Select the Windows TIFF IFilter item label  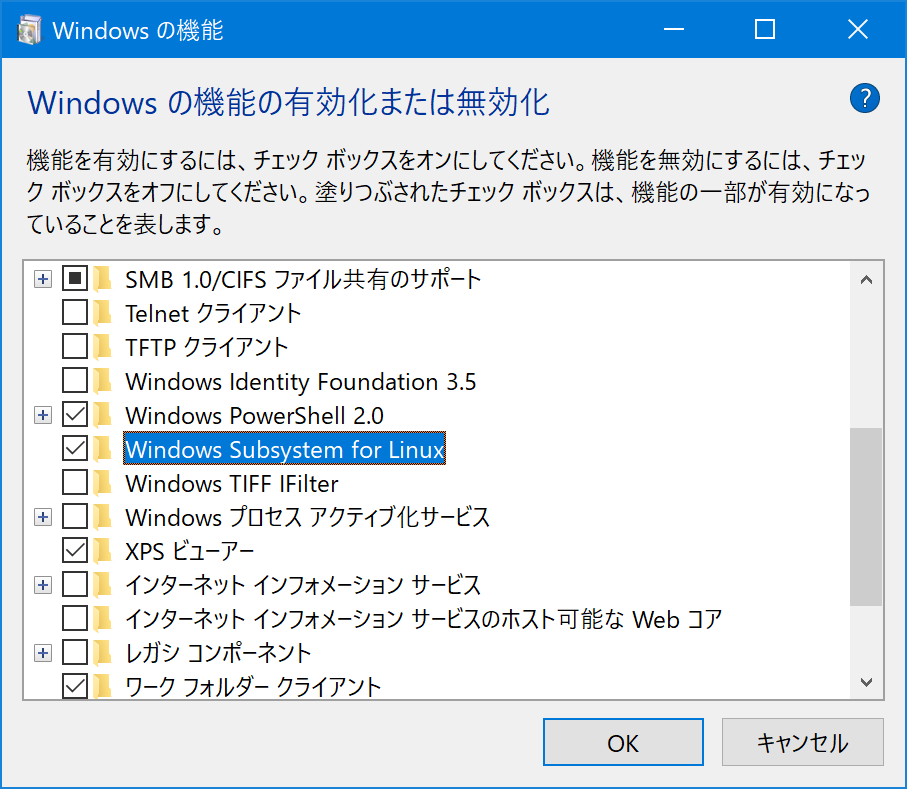tap(232, 484)
